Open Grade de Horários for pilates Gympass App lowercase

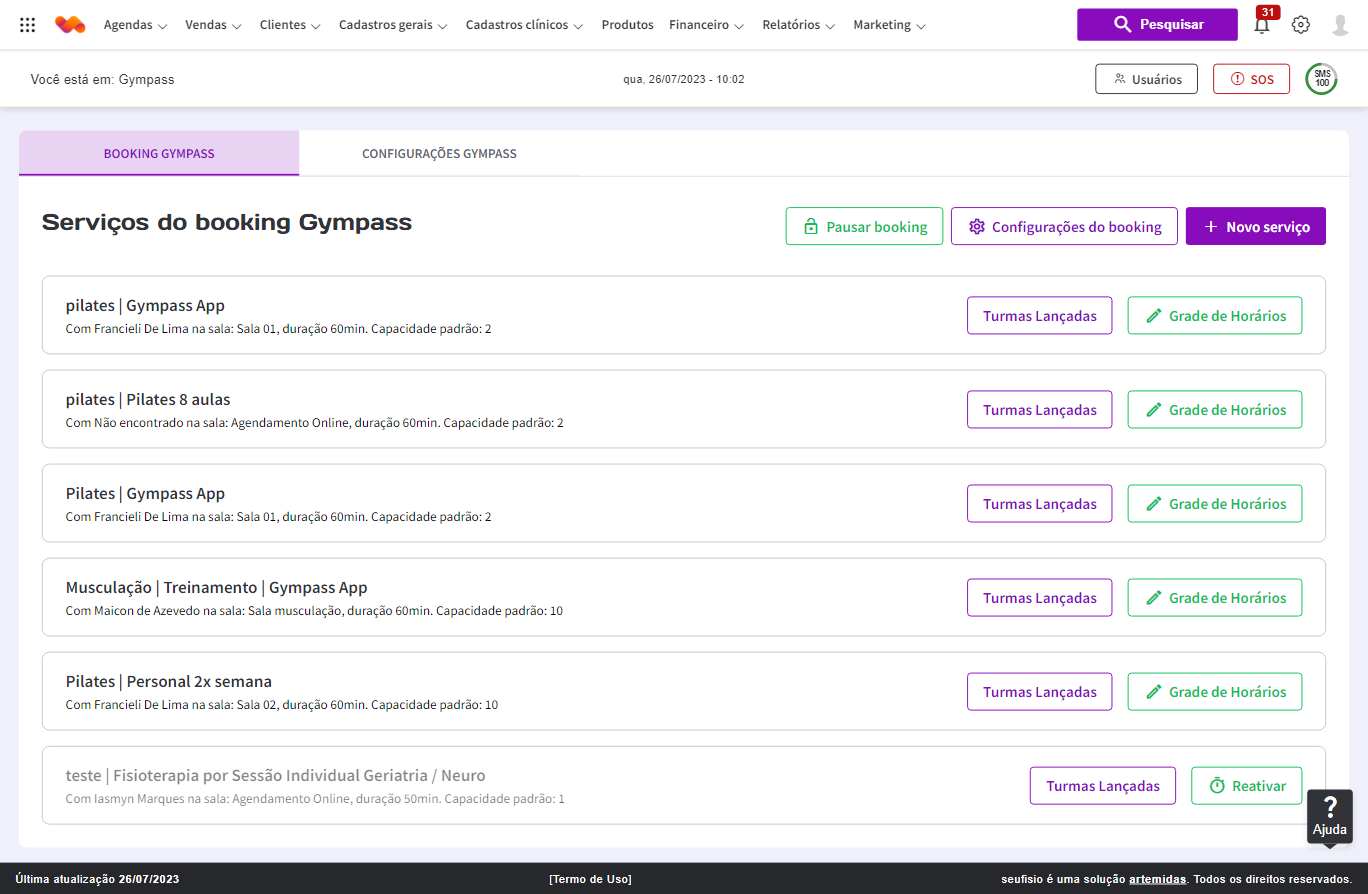[x=1215, y=315]
